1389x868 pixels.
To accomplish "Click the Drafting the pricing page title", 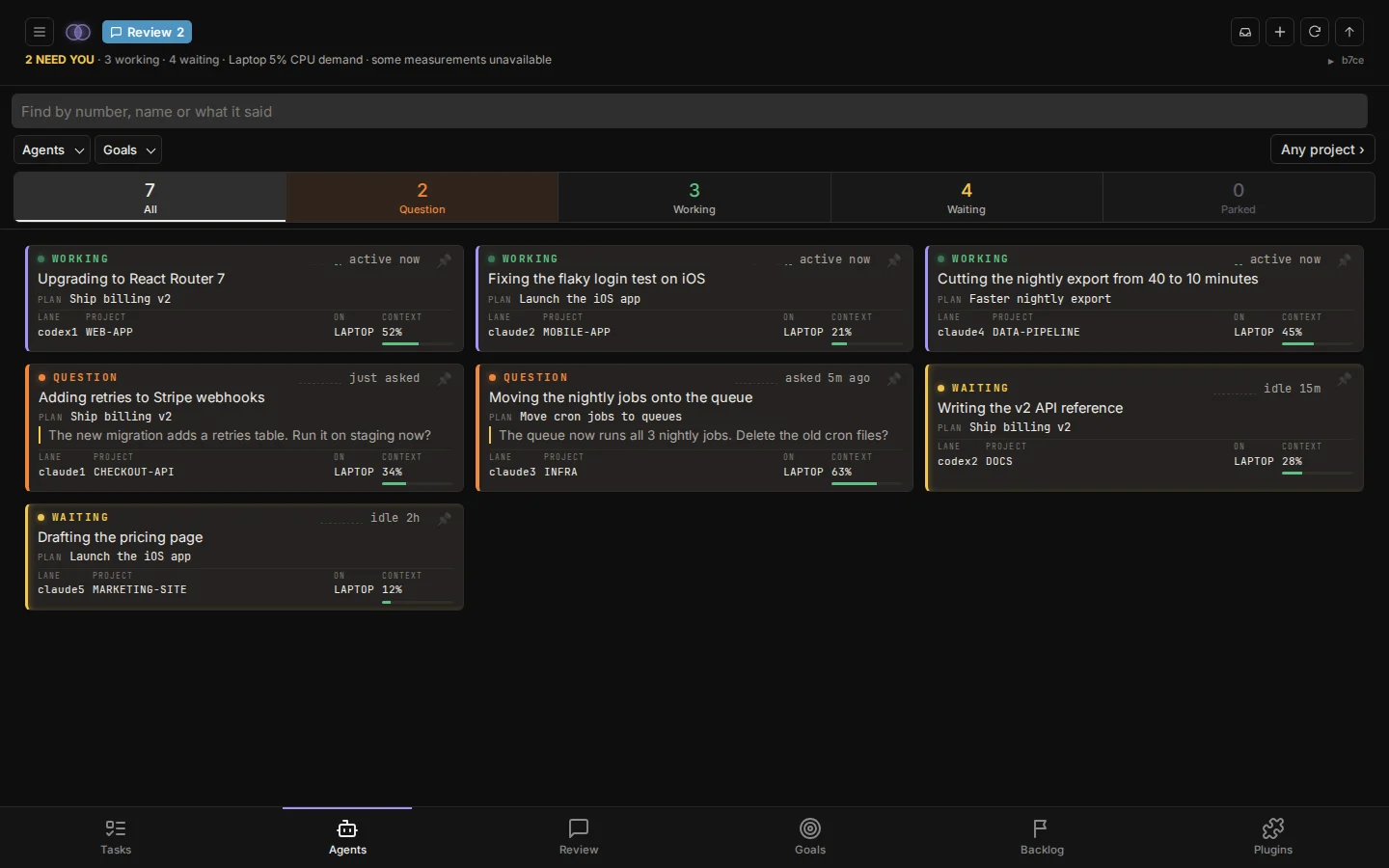I will (x=121, y=537).
